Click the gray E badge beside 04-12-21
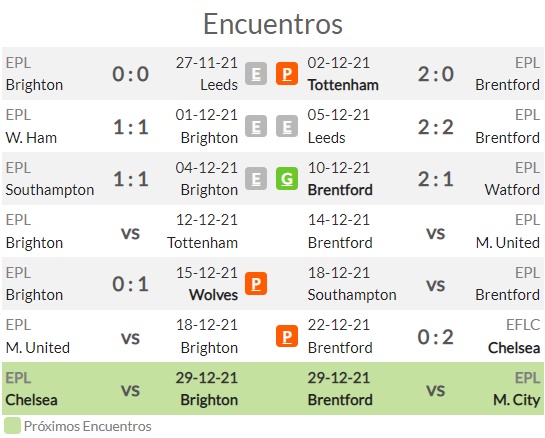545x438 pixels. point(256,179)
